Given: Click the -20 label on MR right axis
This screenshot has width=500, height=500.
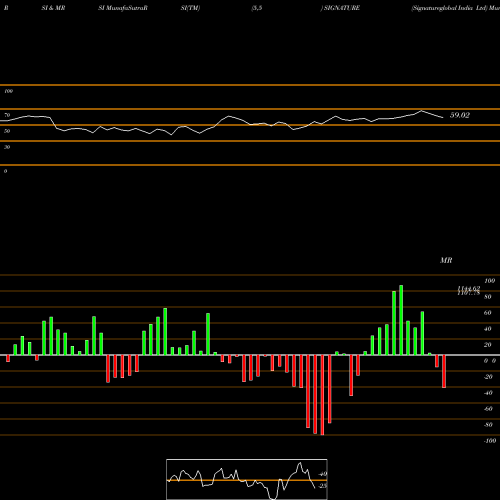Looking at the screenshot, I should pos(488,377).
